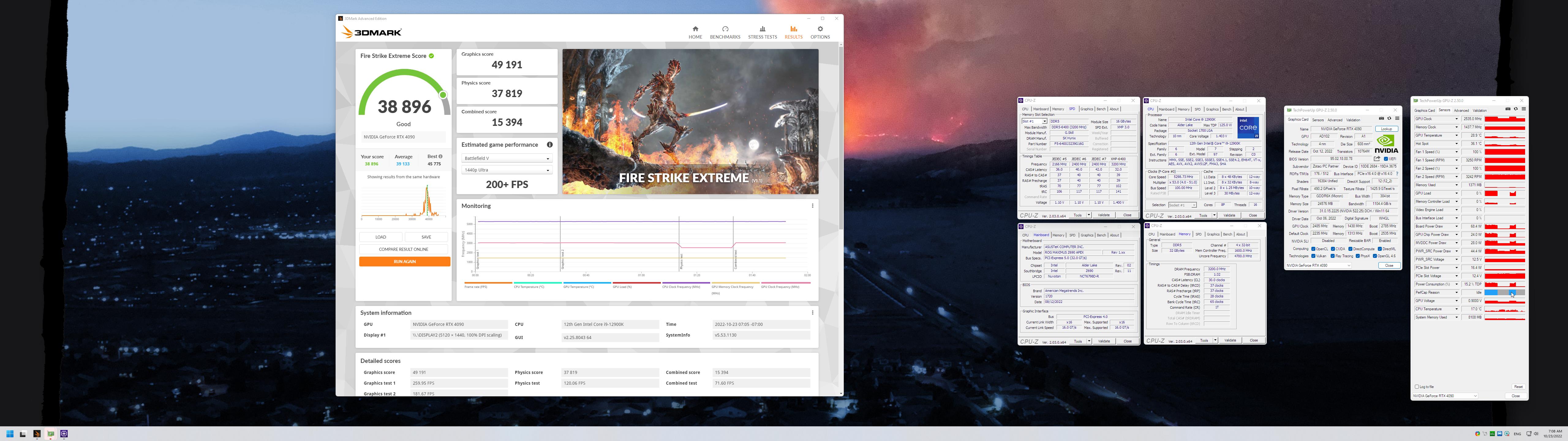This screenshot has width=1568, height=441.
Task: Click CPU-Z purple taskbar icon
Action: (64, 434)
